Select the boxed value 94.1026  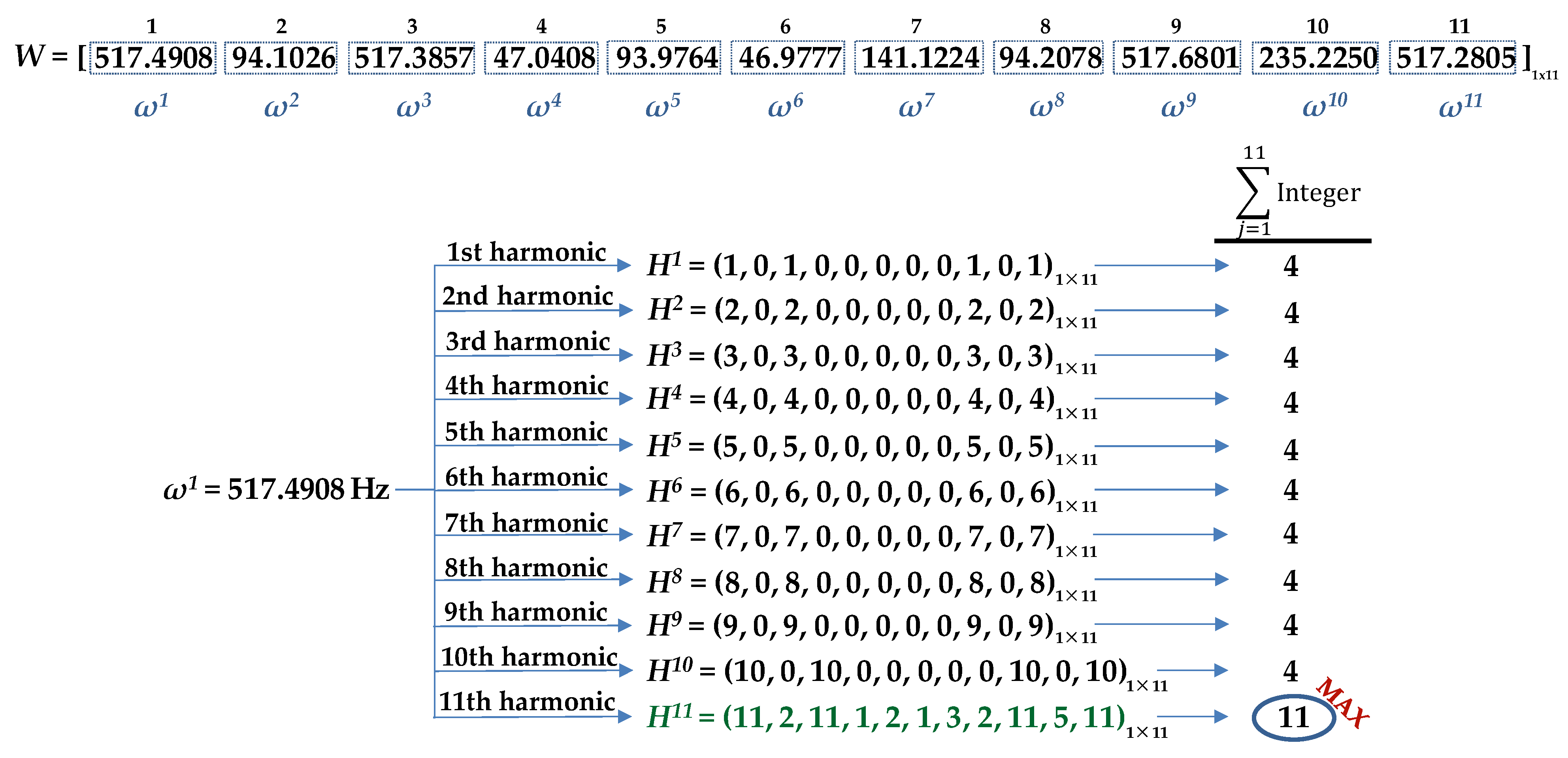[281, 58]
